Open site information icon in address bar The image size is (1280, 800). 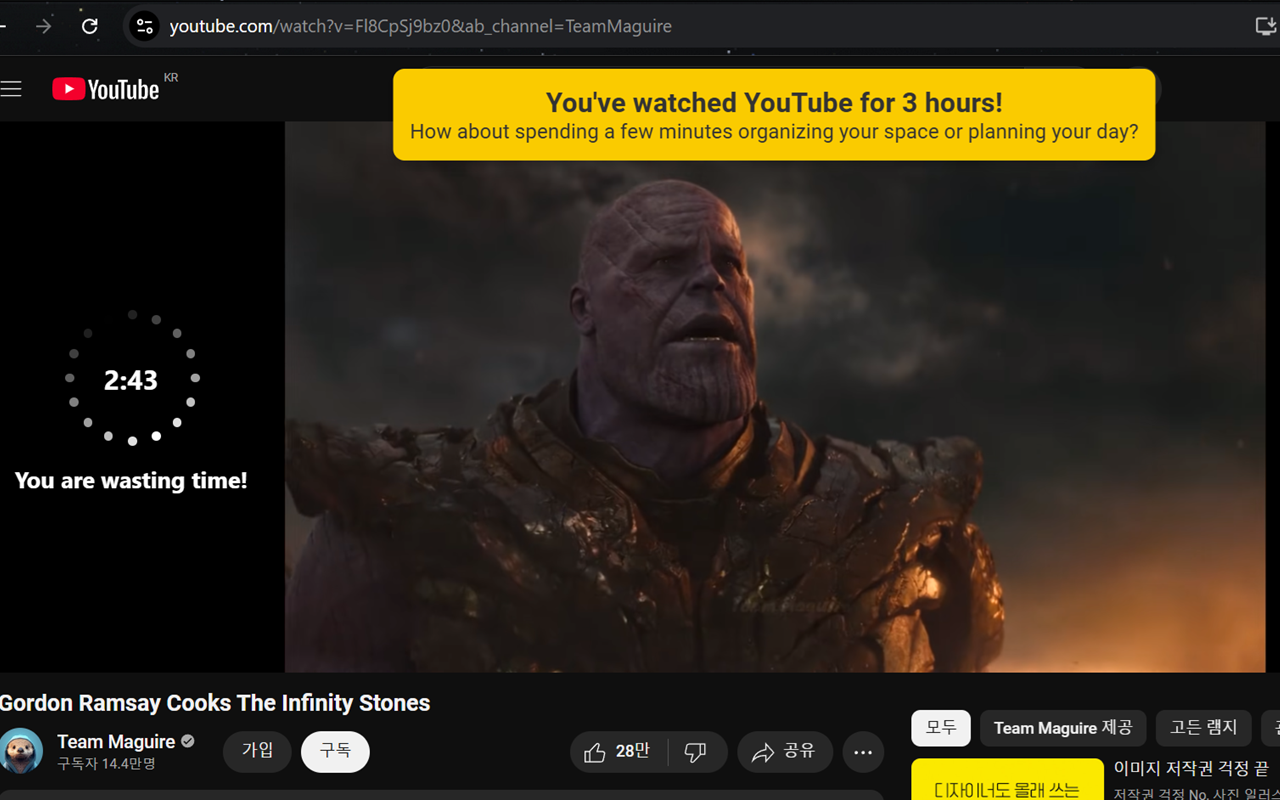[x=145, y=26]
